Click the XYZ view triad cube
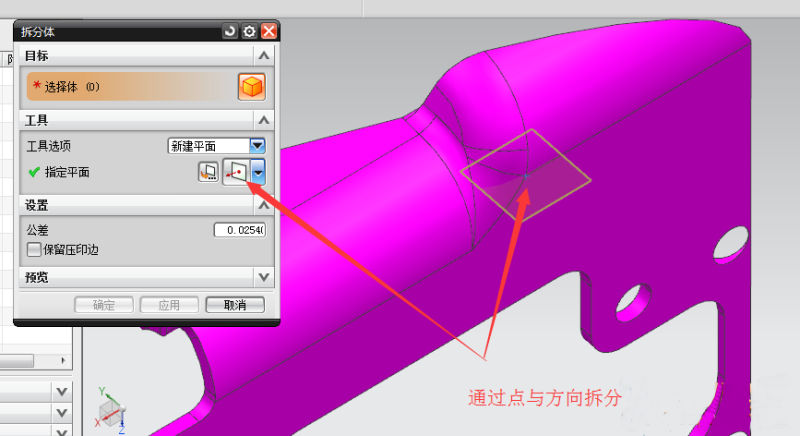 [109, 410]
